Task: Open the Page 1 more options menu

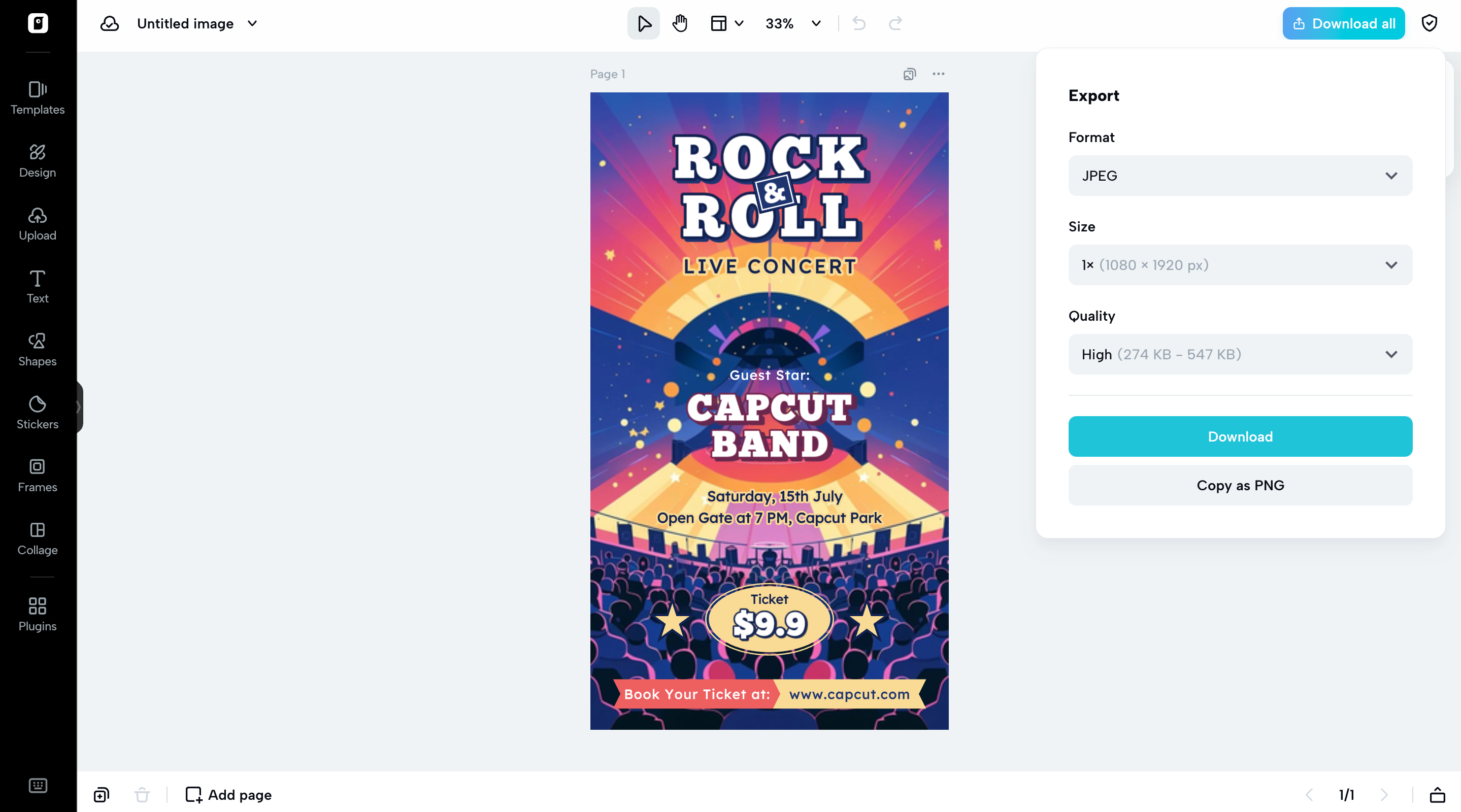Action: [939, 74]
